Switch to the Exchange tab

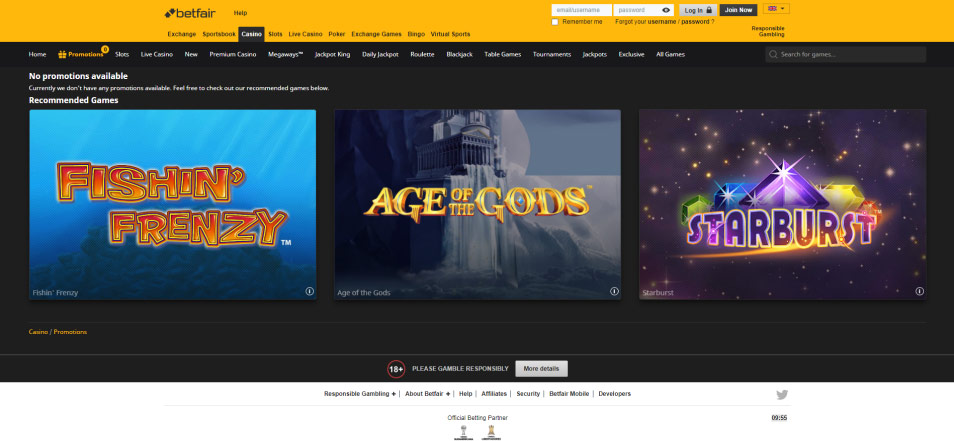coord(182,34)
